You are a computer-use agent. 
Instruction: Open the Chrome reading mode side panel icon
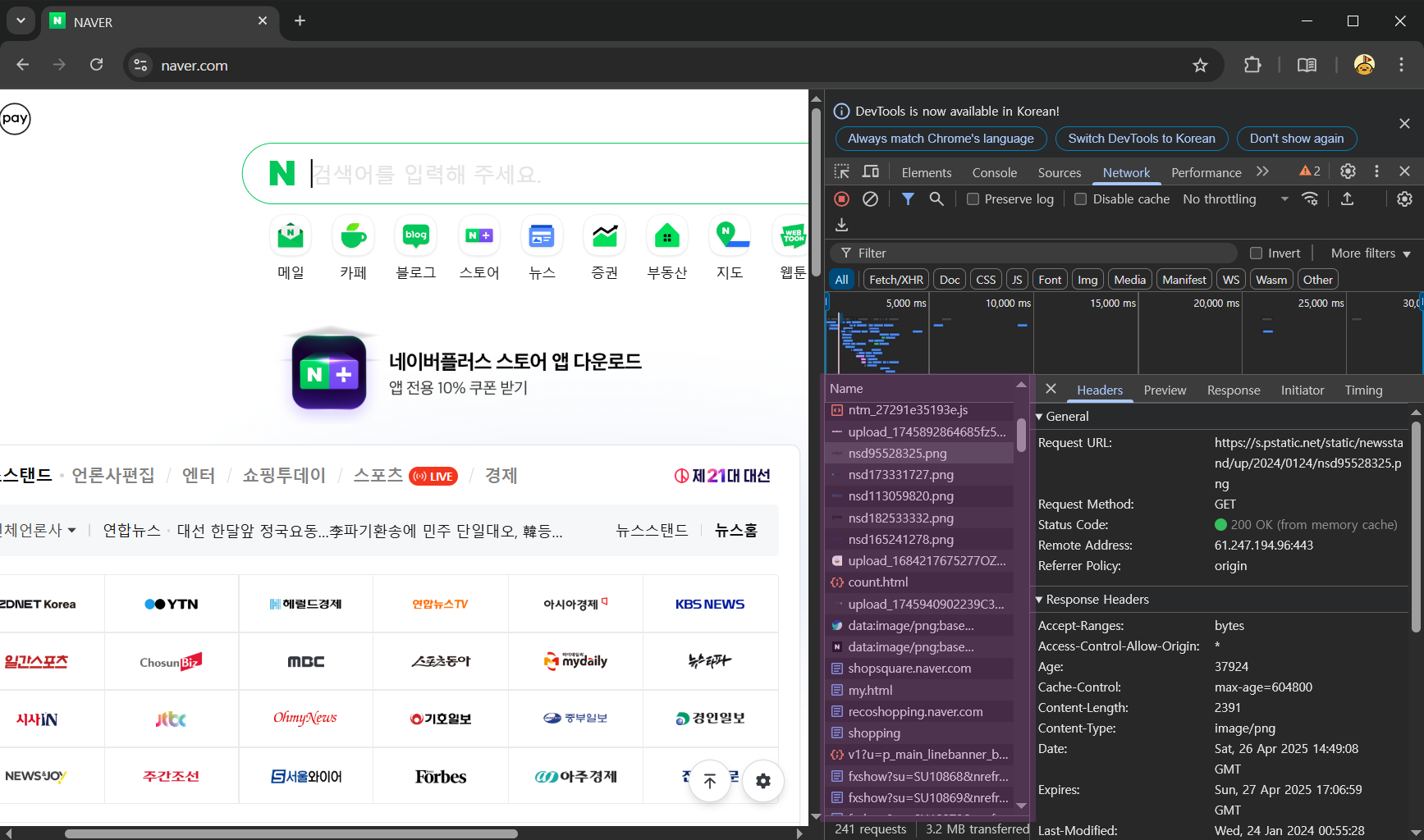pyautogui.click(x=1307, y=65)
